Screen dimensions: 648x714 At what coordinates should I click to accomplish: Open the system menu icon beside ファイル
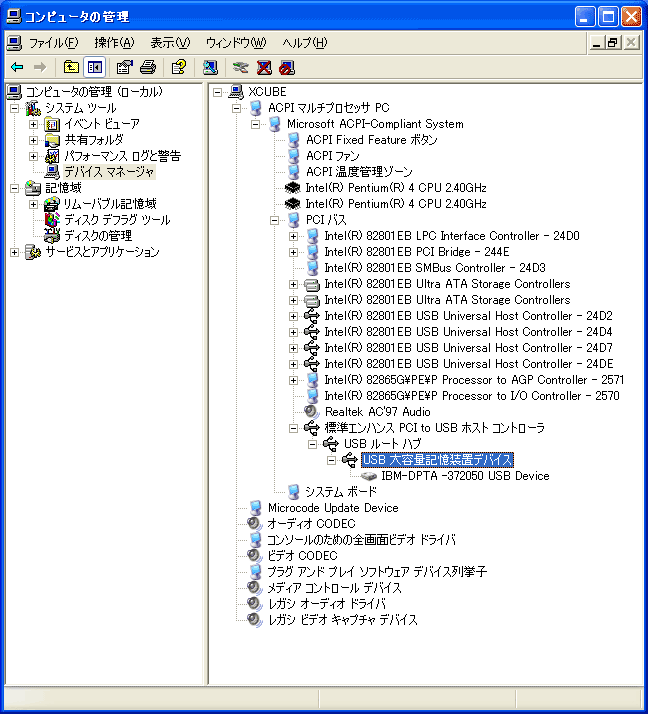[x=14, y=43]
